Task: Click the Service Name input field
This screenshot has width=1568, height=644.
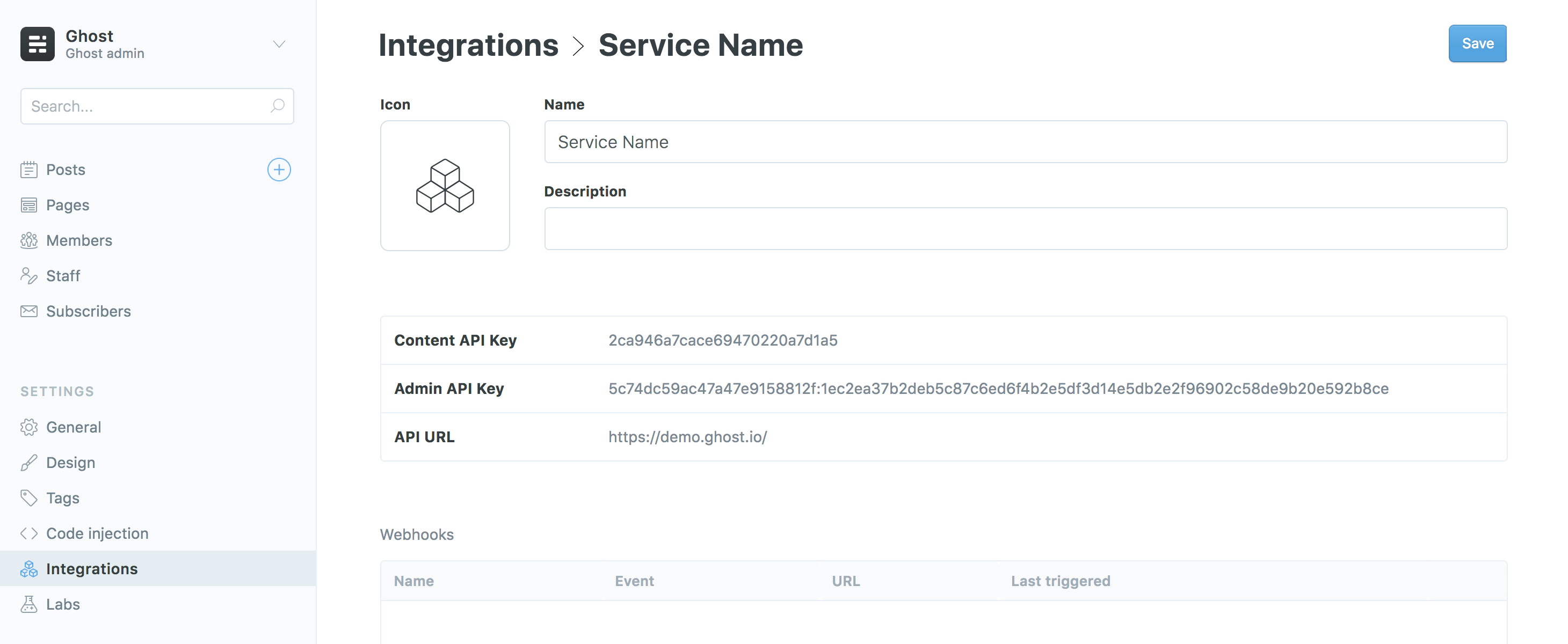Action: pyautogui.click(x=1026, y=141)
